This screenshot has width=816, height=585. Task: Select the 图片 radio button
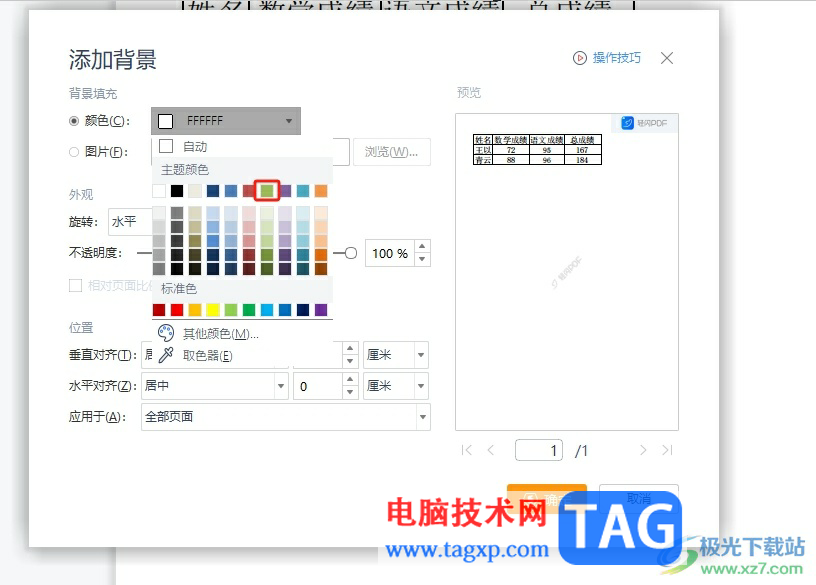coord(74,152)
